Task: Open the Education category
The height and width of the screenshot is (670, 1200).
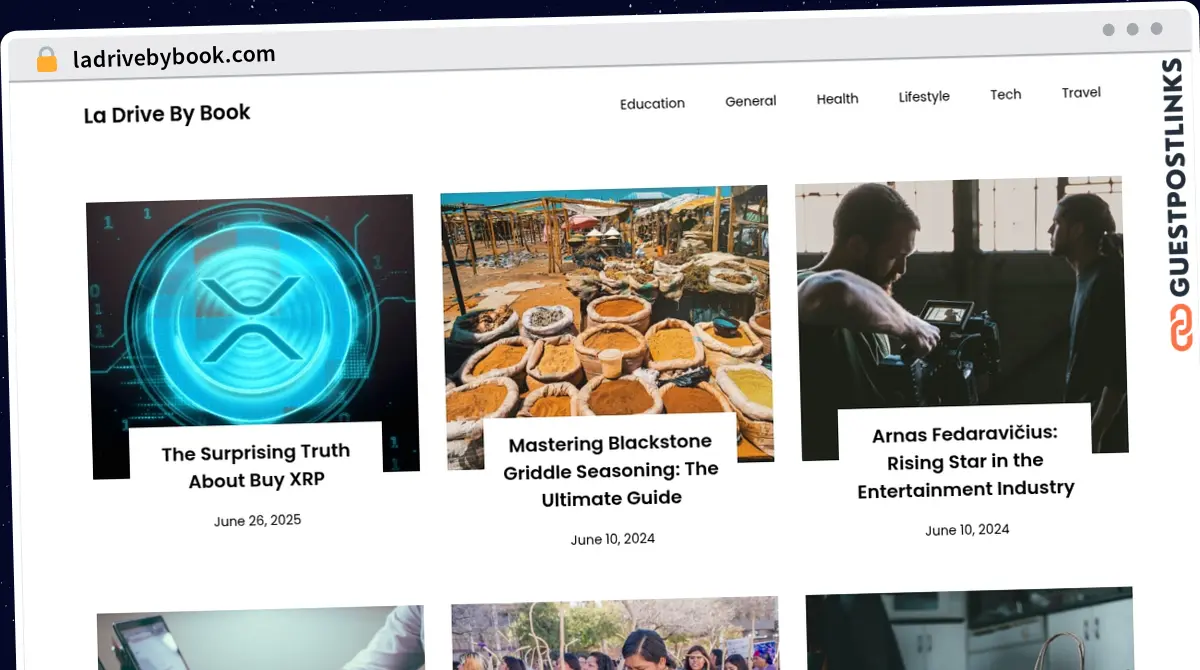Action: coord(652,103)
